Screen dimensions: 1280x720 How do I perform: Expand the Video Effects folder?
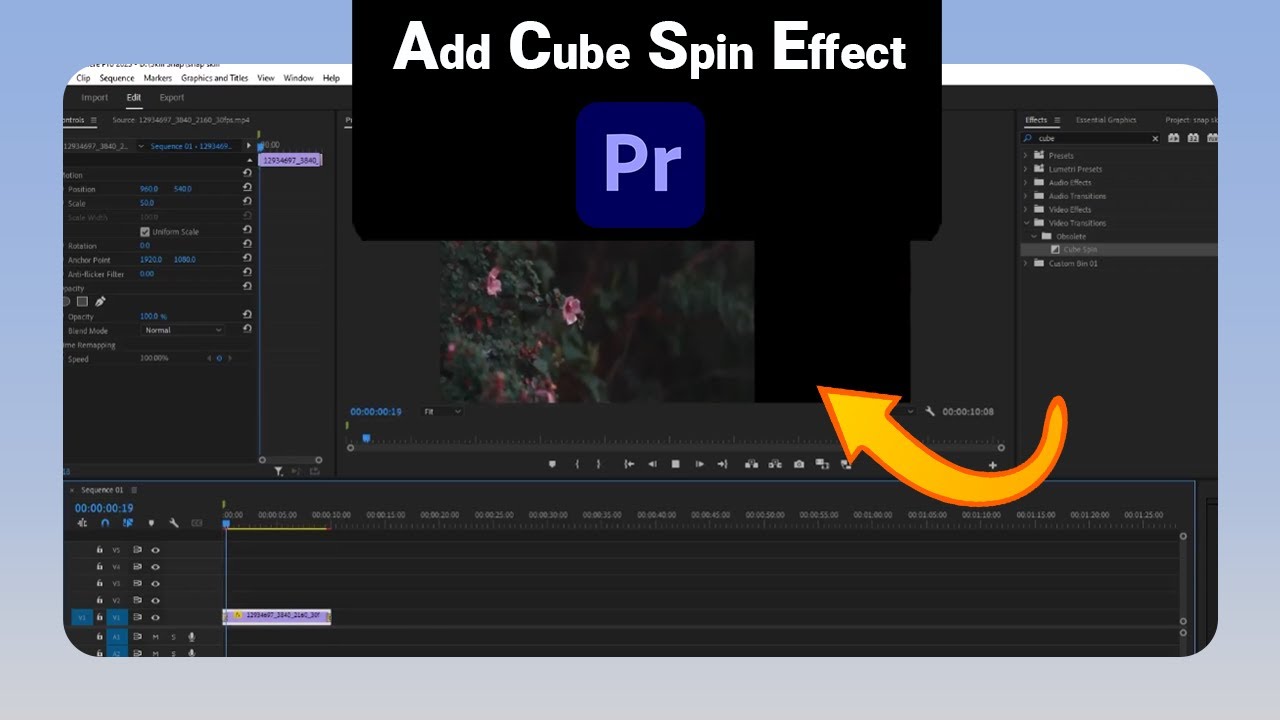tap(1025, 209)
